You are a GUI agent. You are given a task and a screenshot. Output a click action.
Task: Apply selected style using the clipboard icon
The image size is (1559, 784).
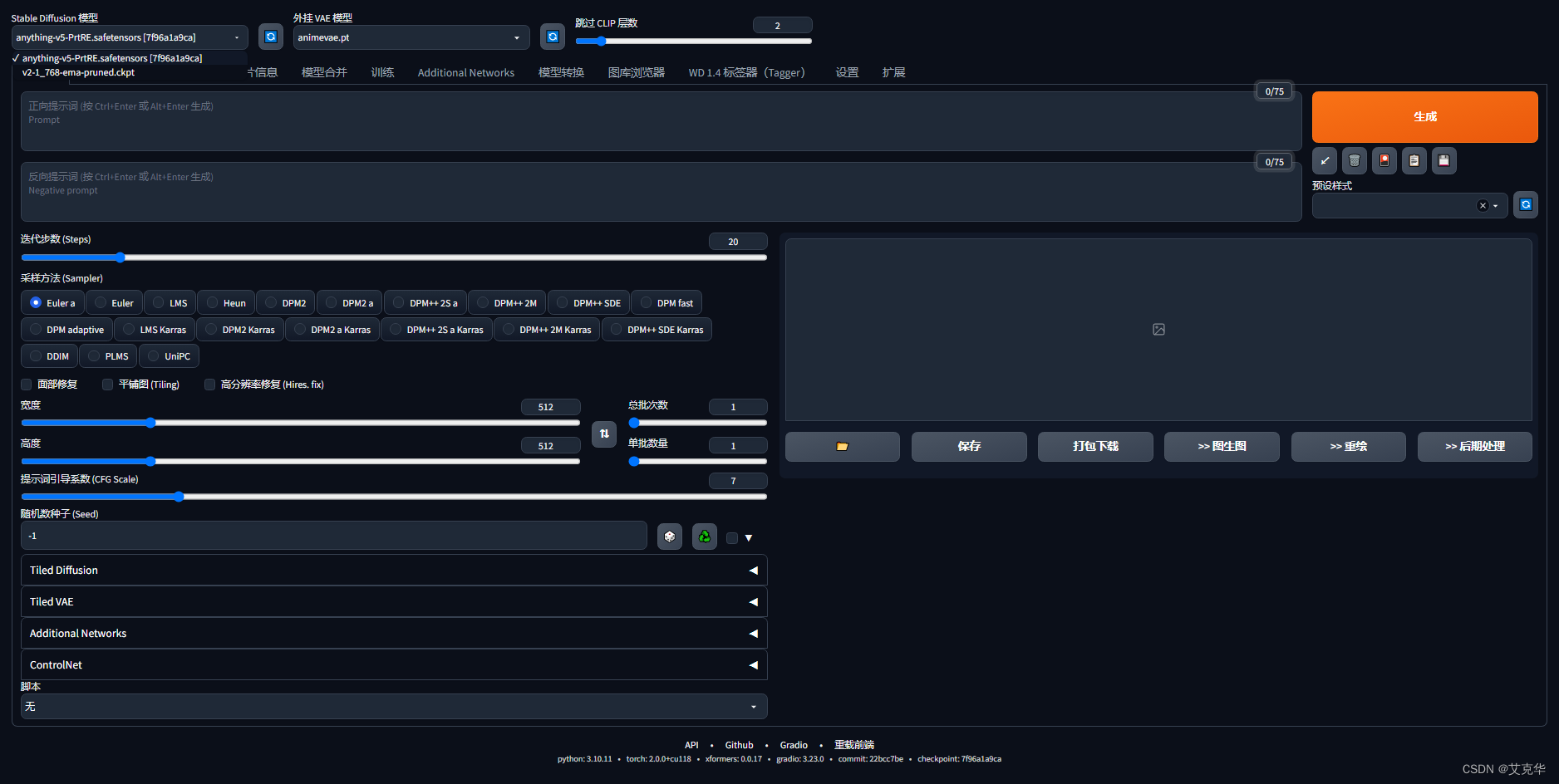(1414, 160)
